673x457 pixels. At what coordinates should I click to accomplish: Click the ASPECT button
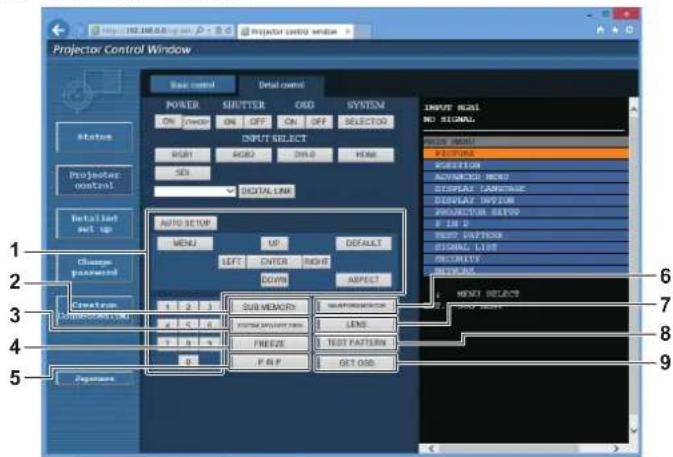coord(364,280)
